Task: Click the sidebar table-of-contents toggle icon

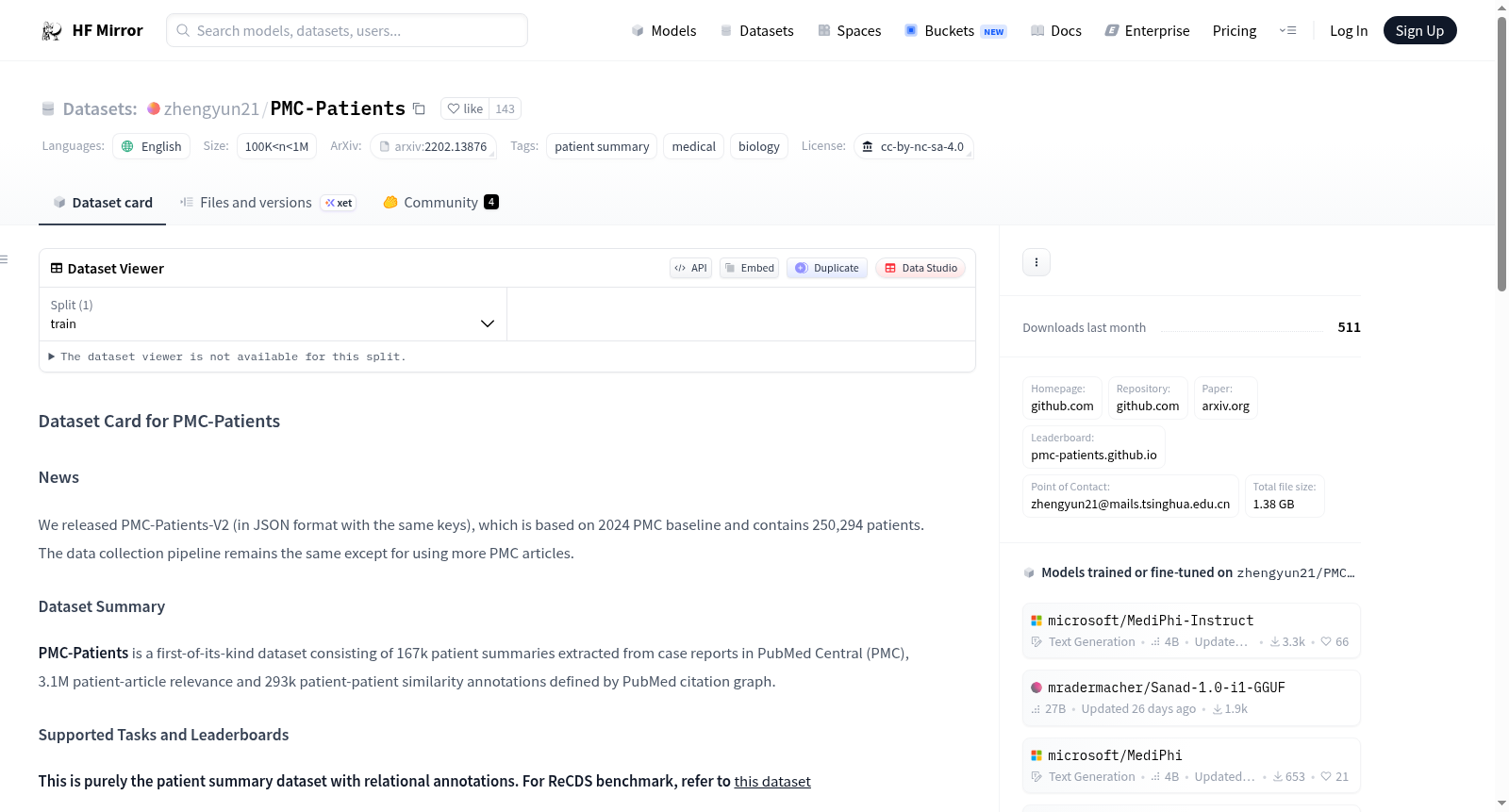Action: point(4,259)
